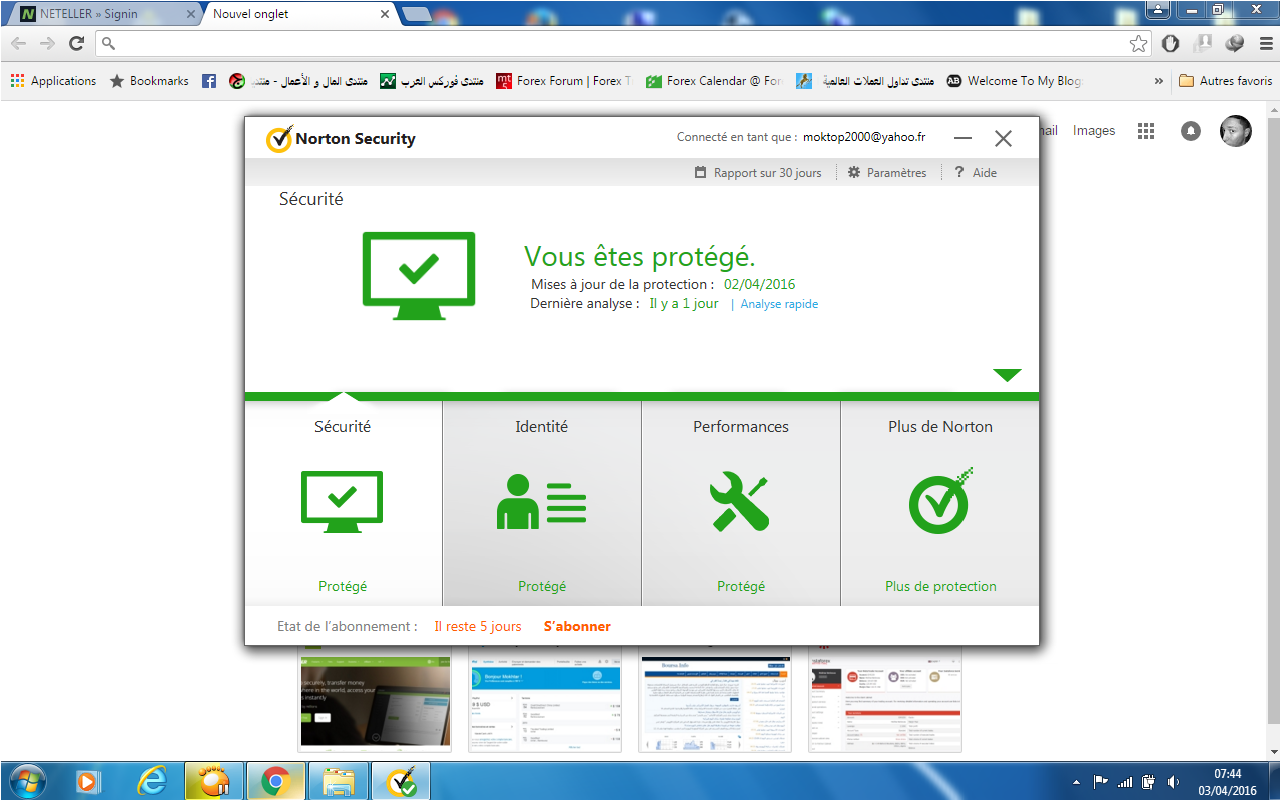Open the Google Images link

(x=1094, y=131)
